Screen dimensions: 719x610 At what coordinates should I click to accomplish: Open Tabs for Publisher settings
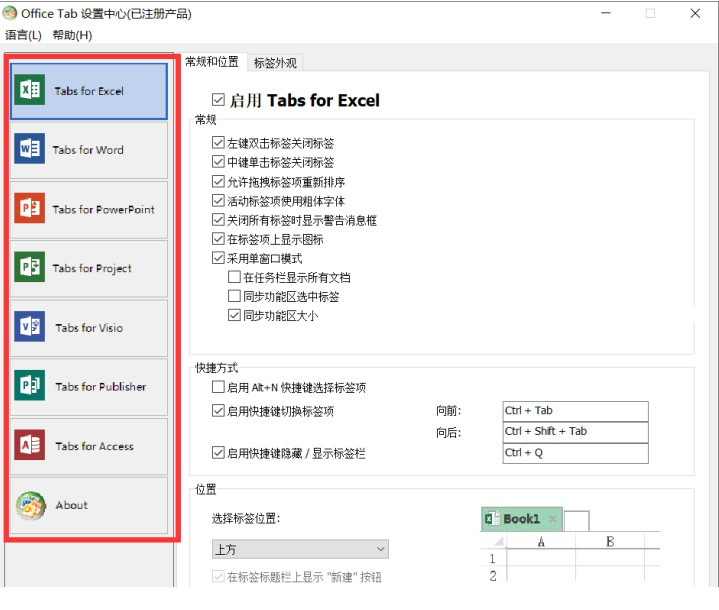(89, 387)
